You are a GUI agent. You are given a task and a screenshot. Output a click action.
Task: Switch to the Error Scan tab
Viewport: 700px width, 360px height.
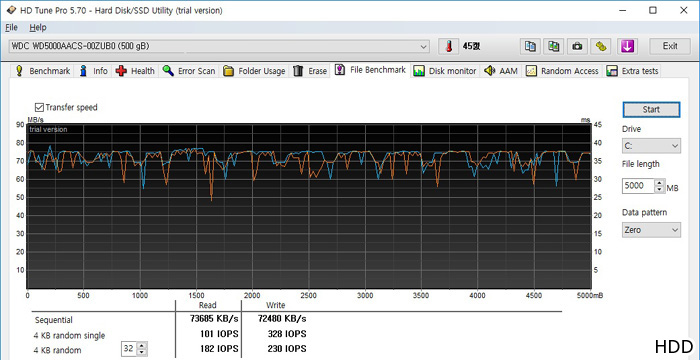(x=189, y=71)
